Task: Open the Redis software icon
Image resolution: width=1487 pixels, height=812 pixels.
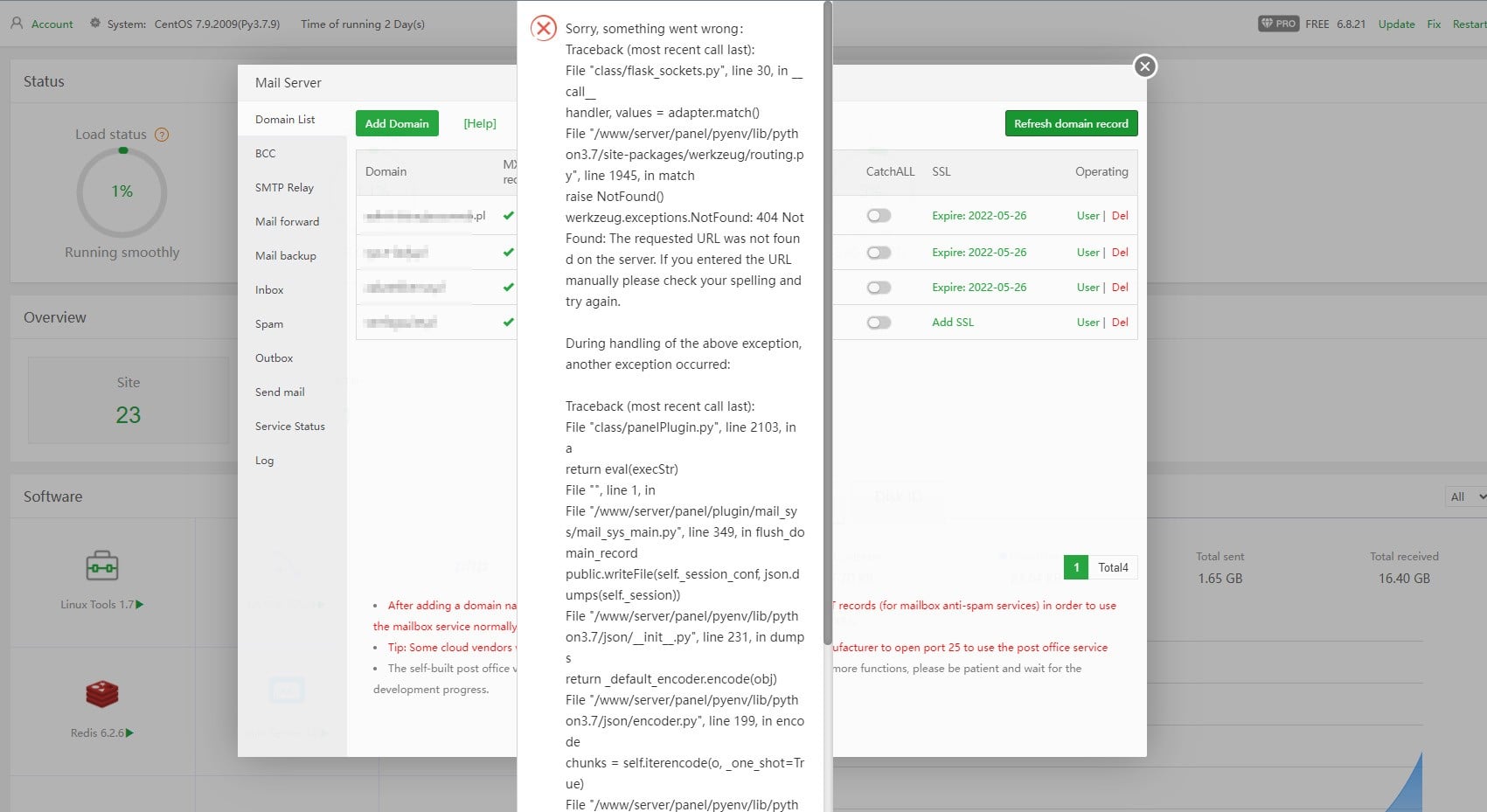Action: pos(102,694)
